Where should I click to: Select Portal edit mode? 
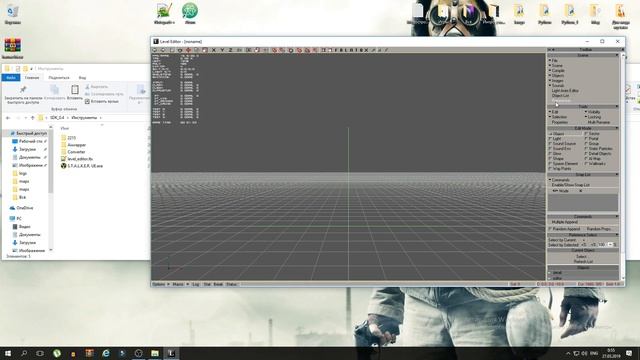[592, 139]
